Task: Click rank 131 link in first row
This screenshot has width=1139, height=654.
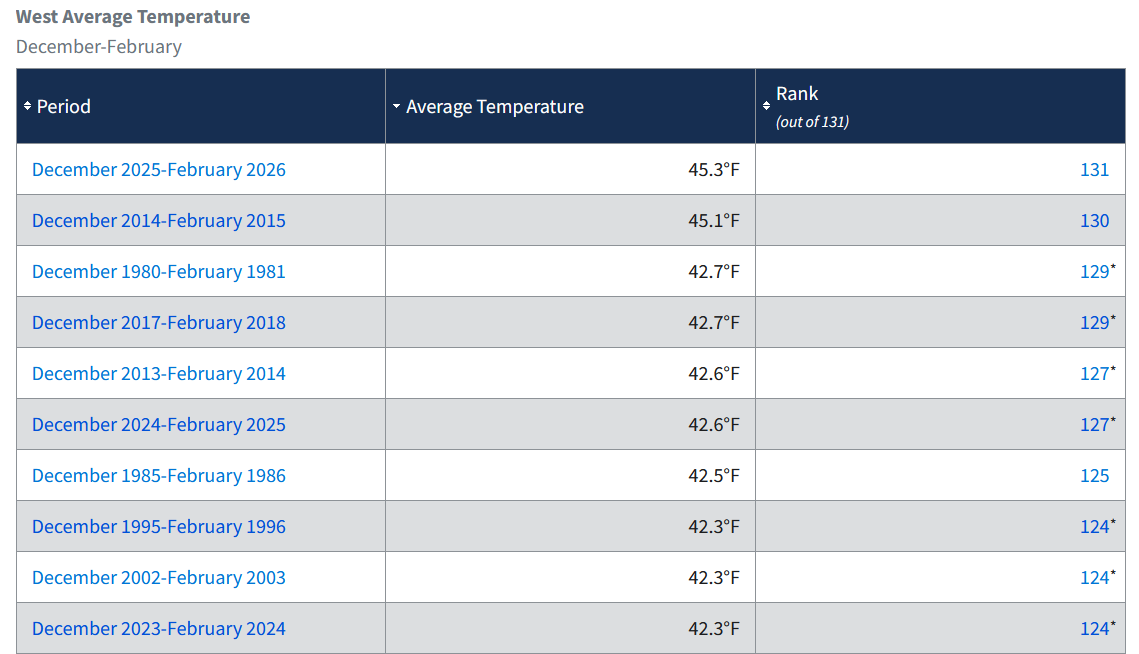Action: pyautogui.click(x=1094, y=170)
